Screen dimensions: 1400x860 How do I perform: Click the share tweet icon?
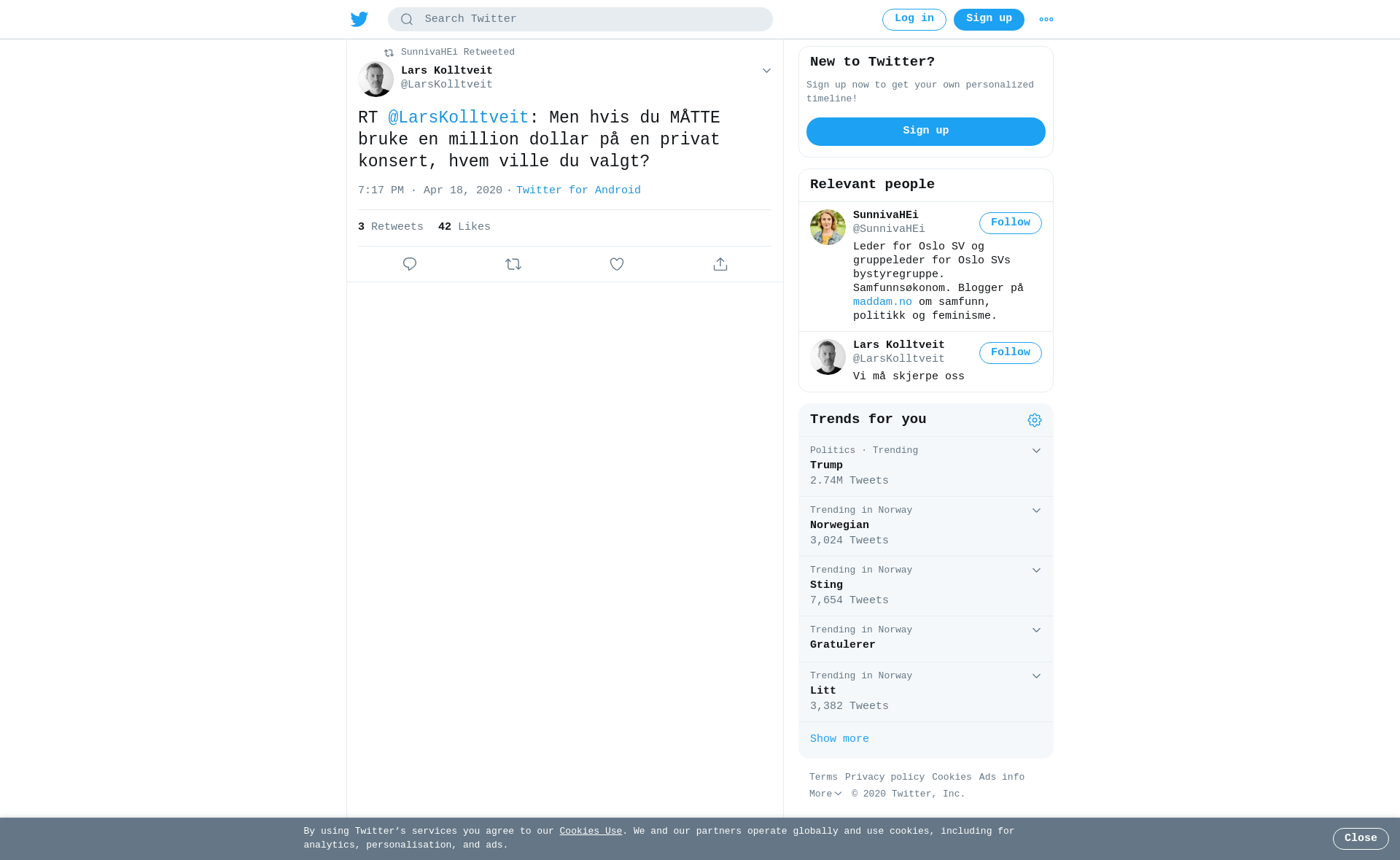(720, 264)
